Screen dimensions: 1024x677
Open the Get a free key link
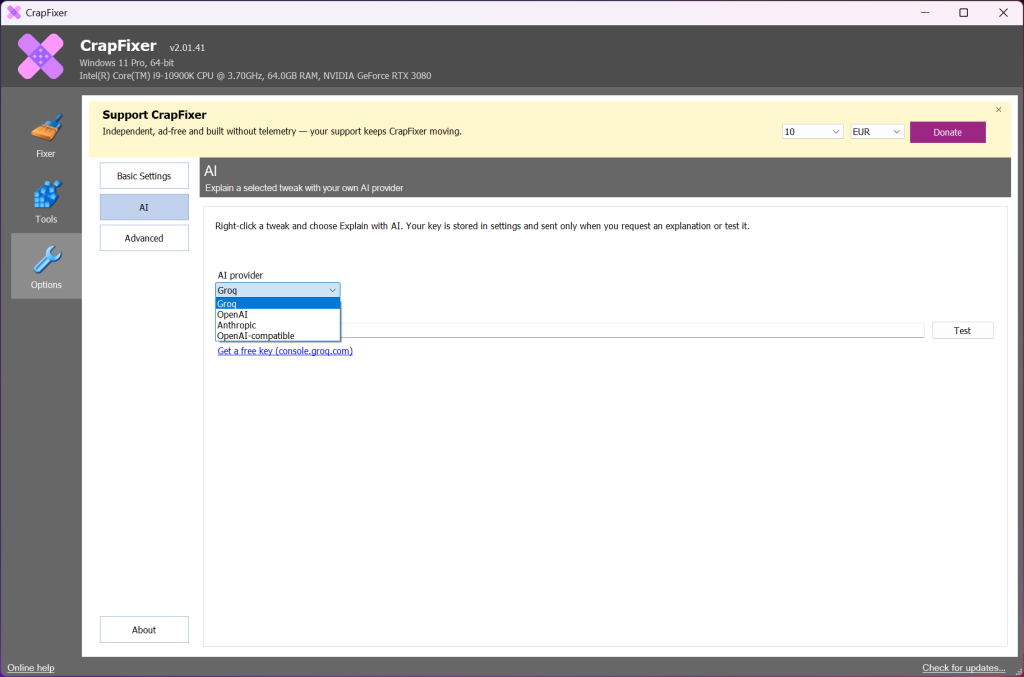285,351
